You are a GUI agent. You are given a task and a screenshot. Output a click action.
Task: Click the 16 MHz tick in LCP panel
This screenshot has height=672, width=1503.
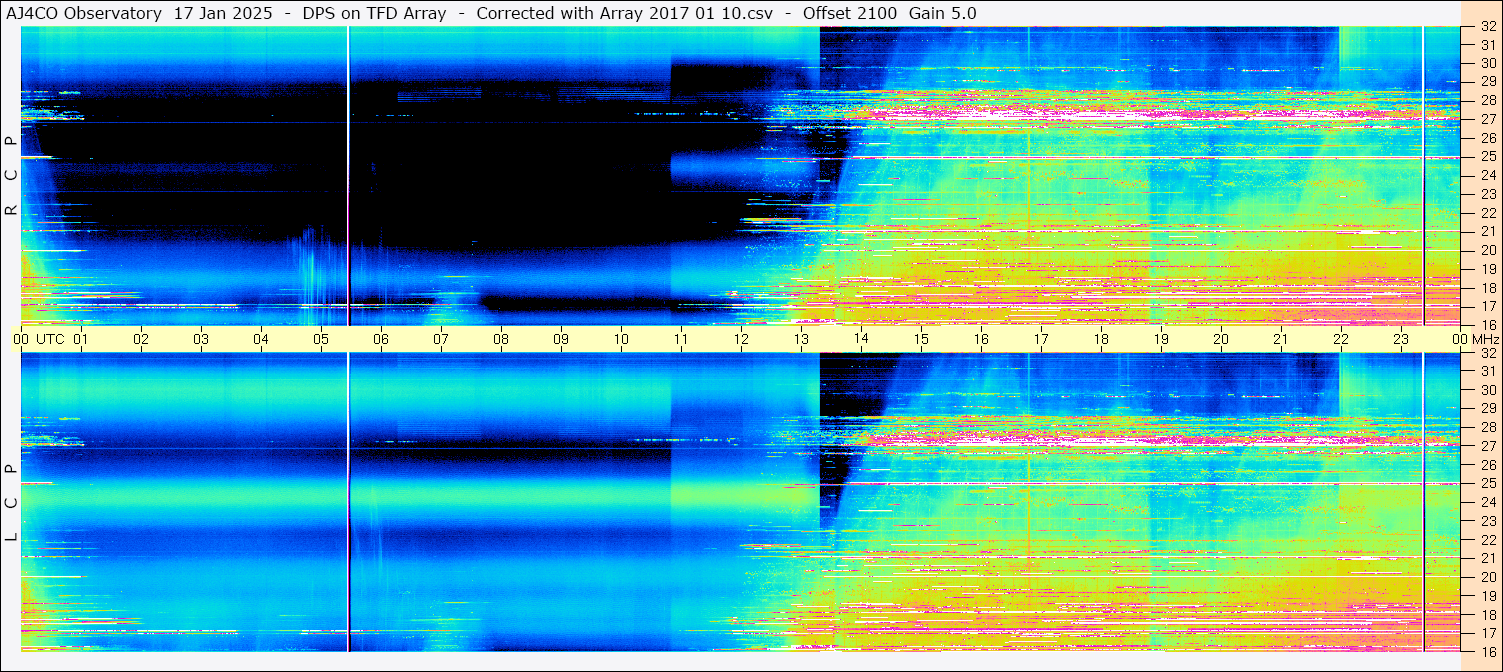pos(1487,650)
